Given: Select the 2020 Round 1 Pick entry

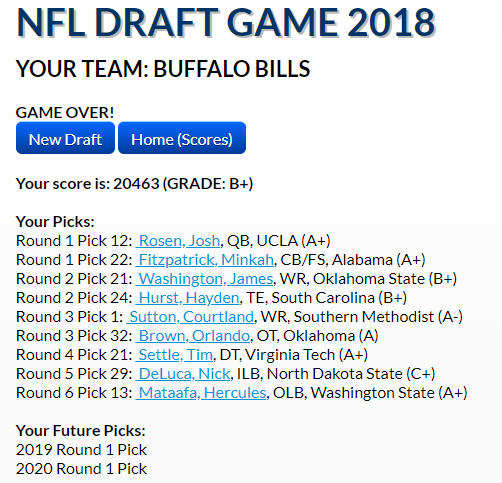Looking at the screenshot, I should [x=81, y=469].
